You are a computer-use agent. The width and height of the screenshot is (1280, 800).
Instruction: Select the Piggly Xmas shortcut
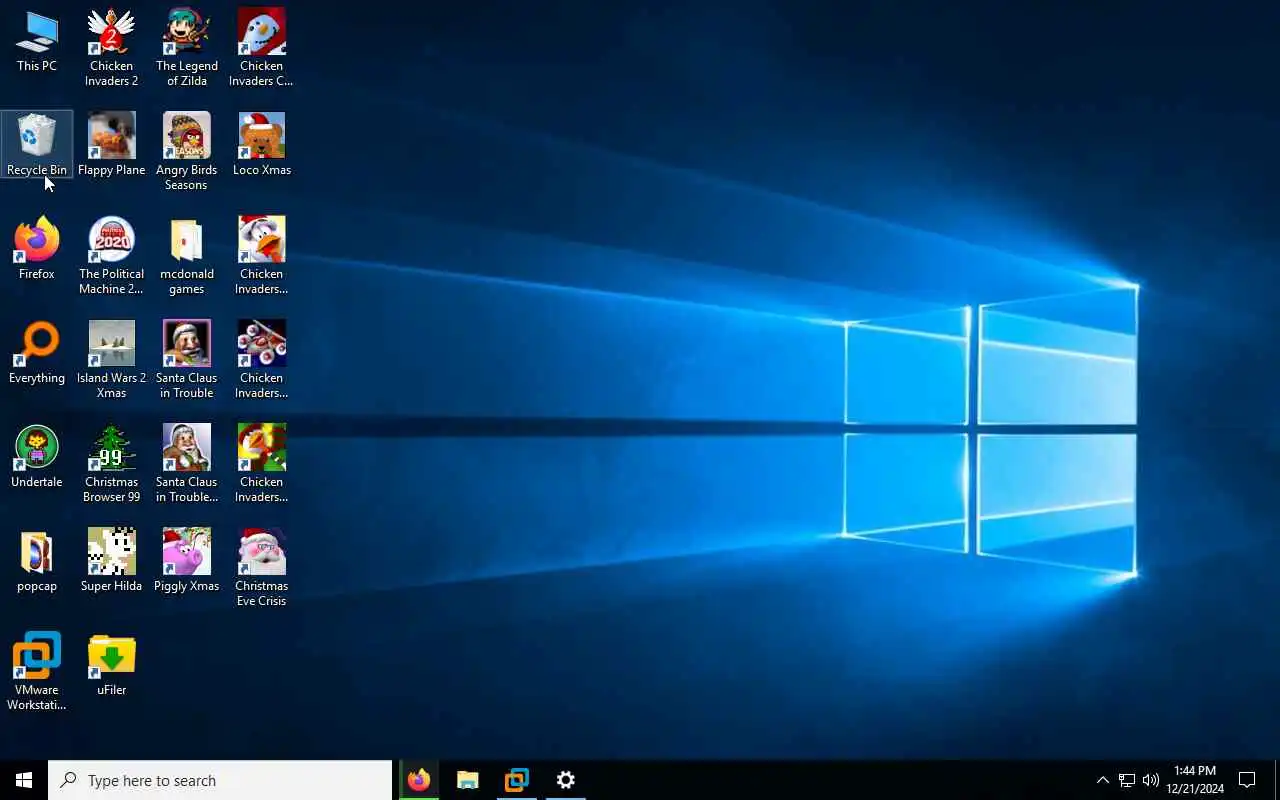[x=186, y=561]
